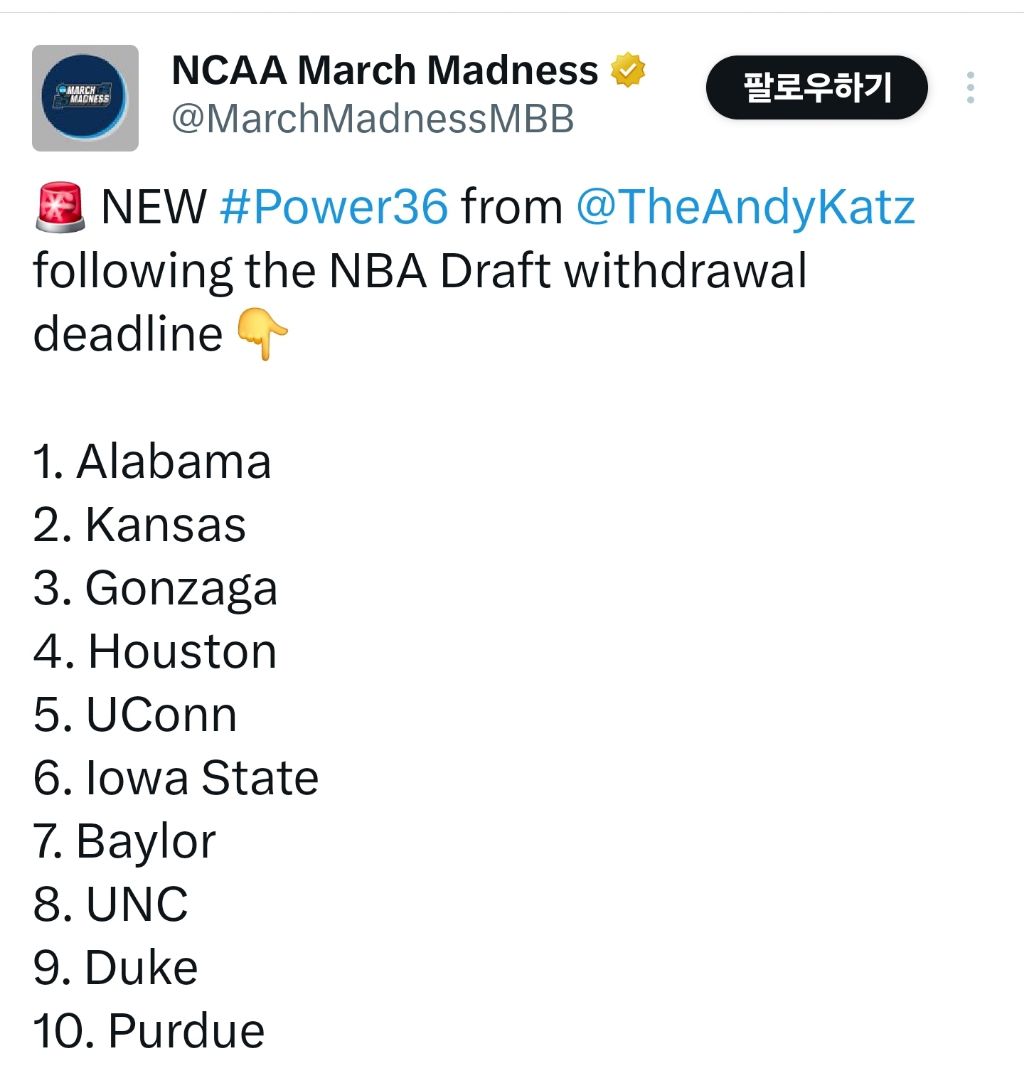
Task: Click the "5. UConn" list line
Action: tap(135, 715)
